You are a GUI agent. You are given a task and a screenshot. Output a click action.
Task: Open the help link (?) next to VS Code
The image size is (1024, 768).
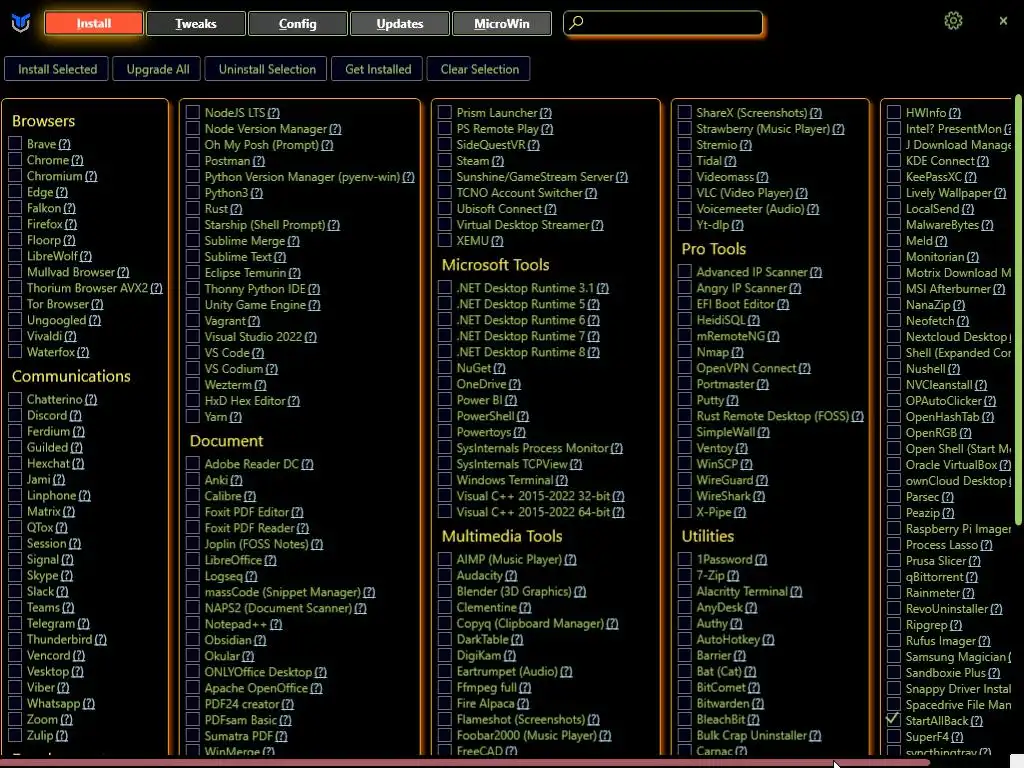click(x=259, y=353)
